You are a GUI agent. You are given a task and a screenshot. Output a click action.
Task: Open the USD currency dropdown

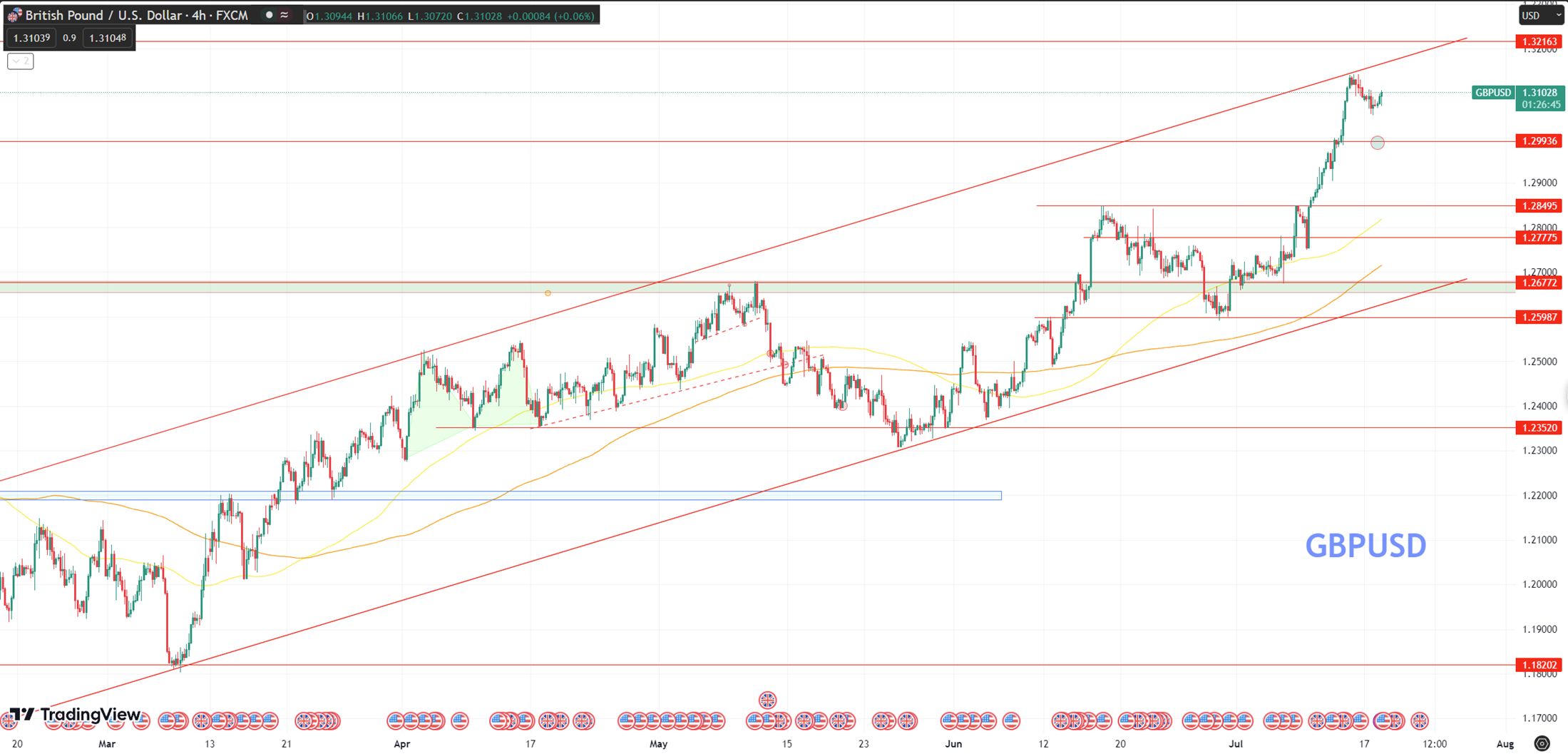click(1541, 15)
